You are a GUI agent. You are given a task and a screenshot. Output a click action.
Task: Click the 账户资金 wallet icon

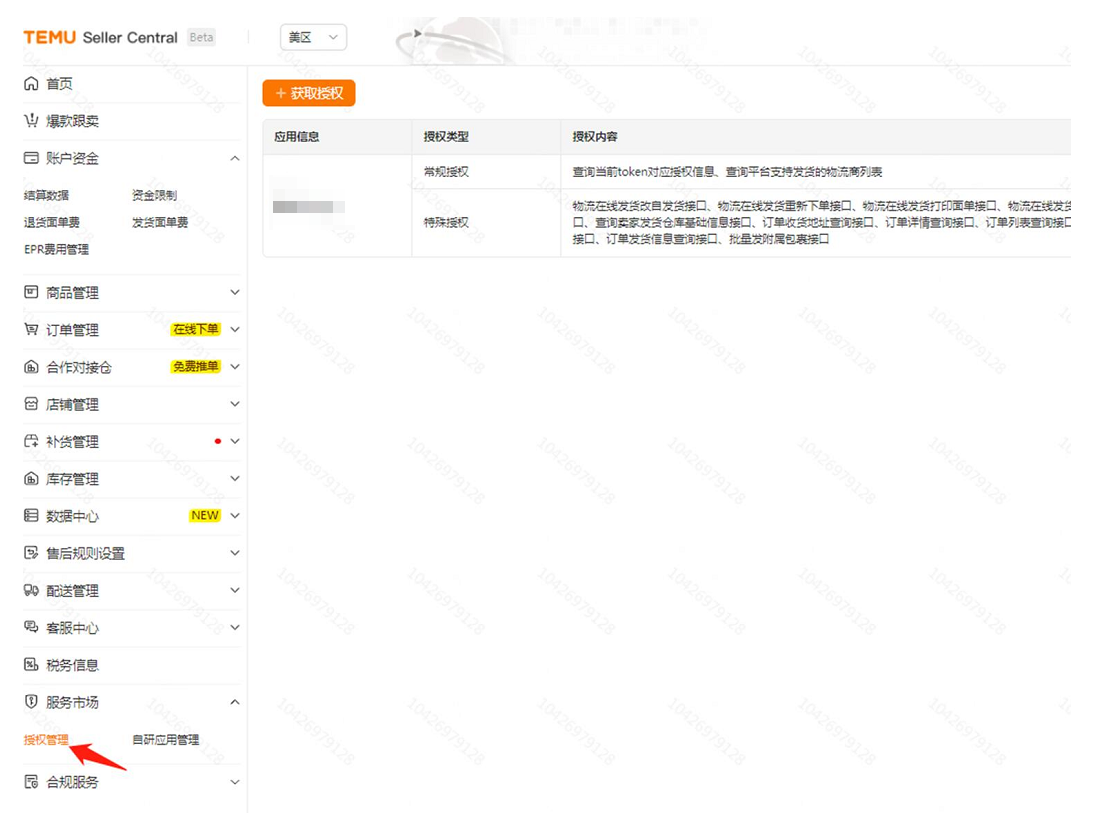tap(31, 158)
